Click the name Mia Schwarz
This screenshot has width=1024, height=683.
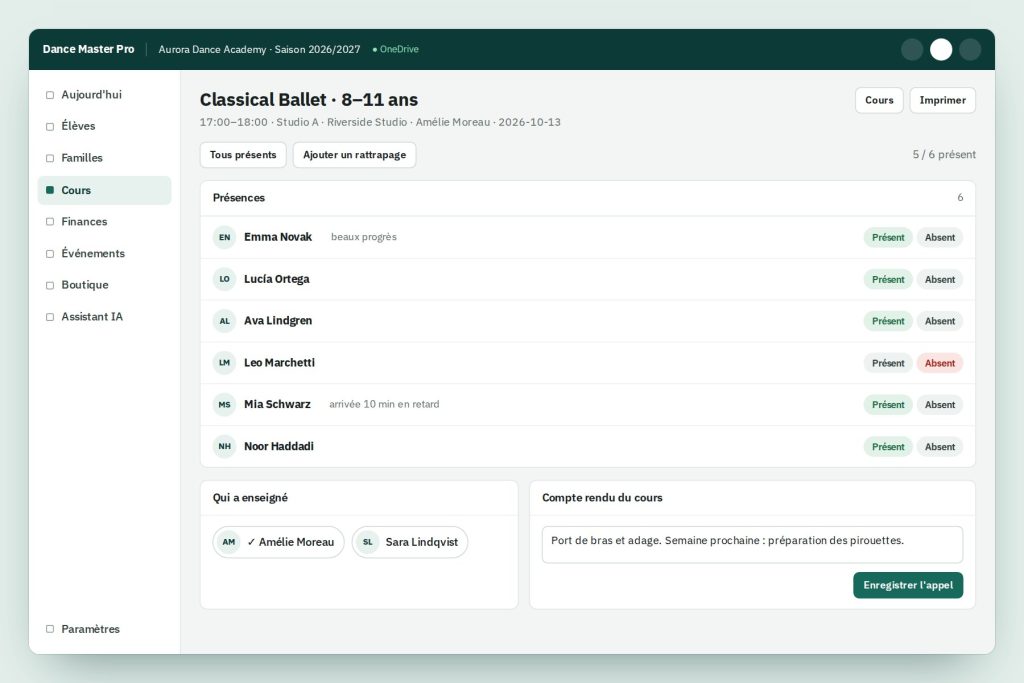(x=278, y=404)
